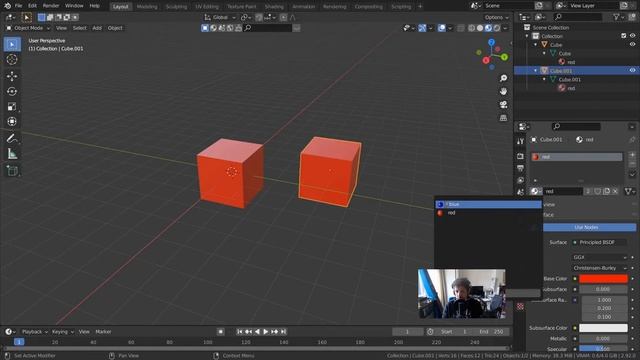
Task: Open the viewport Select menu
Action: (80, 28)
